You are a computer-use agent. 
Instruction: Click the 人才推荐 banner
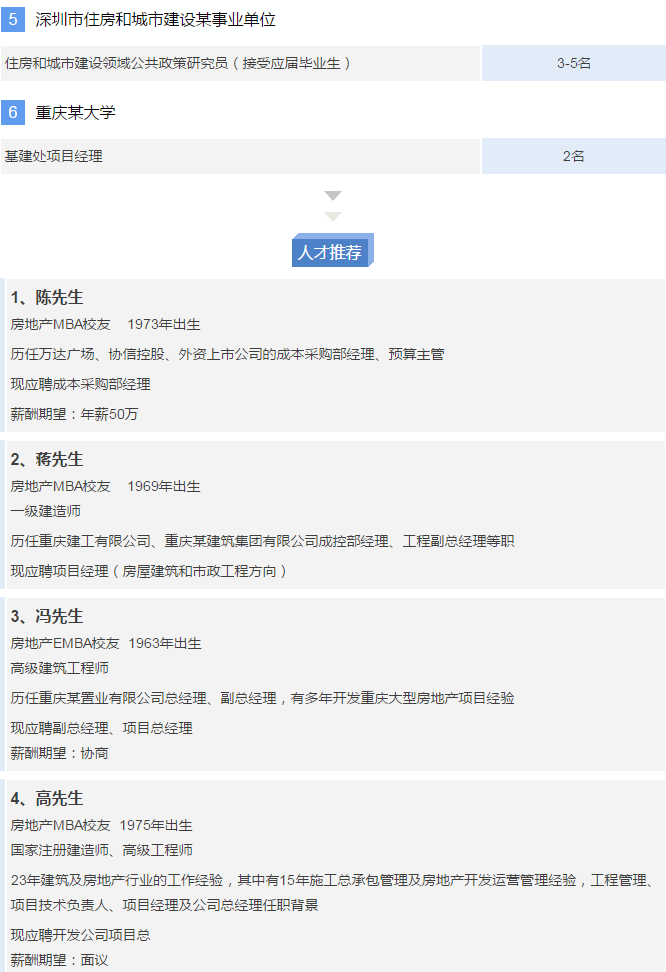[331, 252]
